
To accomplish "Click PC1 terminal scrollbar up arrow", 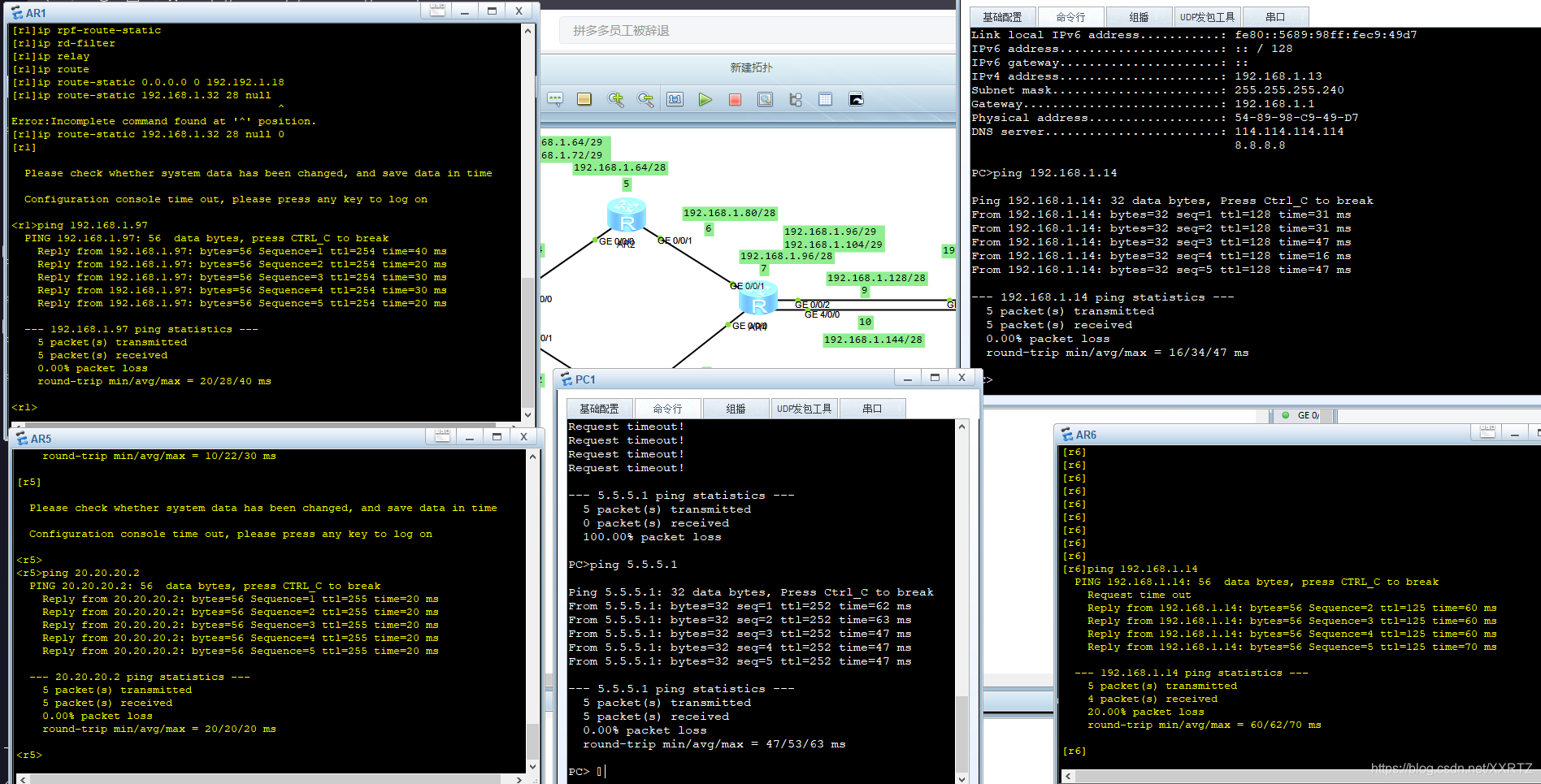I will (962, 427).
